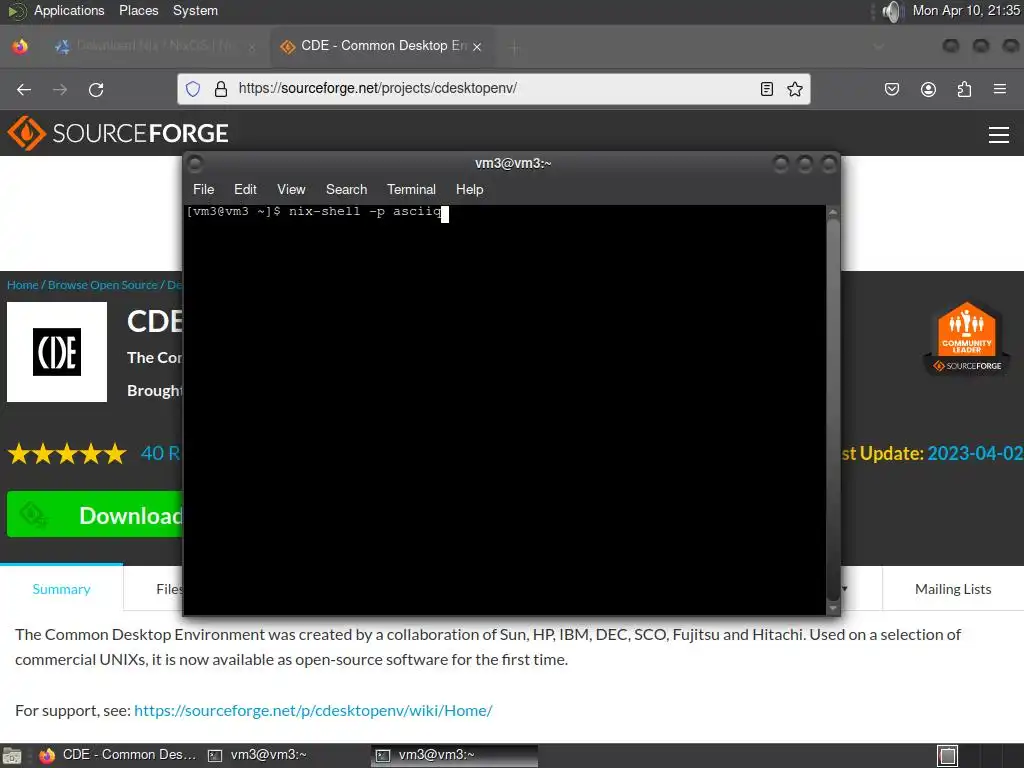Bookmark this page with the star icon
Screen dimensions: 1024x768
pos(795,89)
